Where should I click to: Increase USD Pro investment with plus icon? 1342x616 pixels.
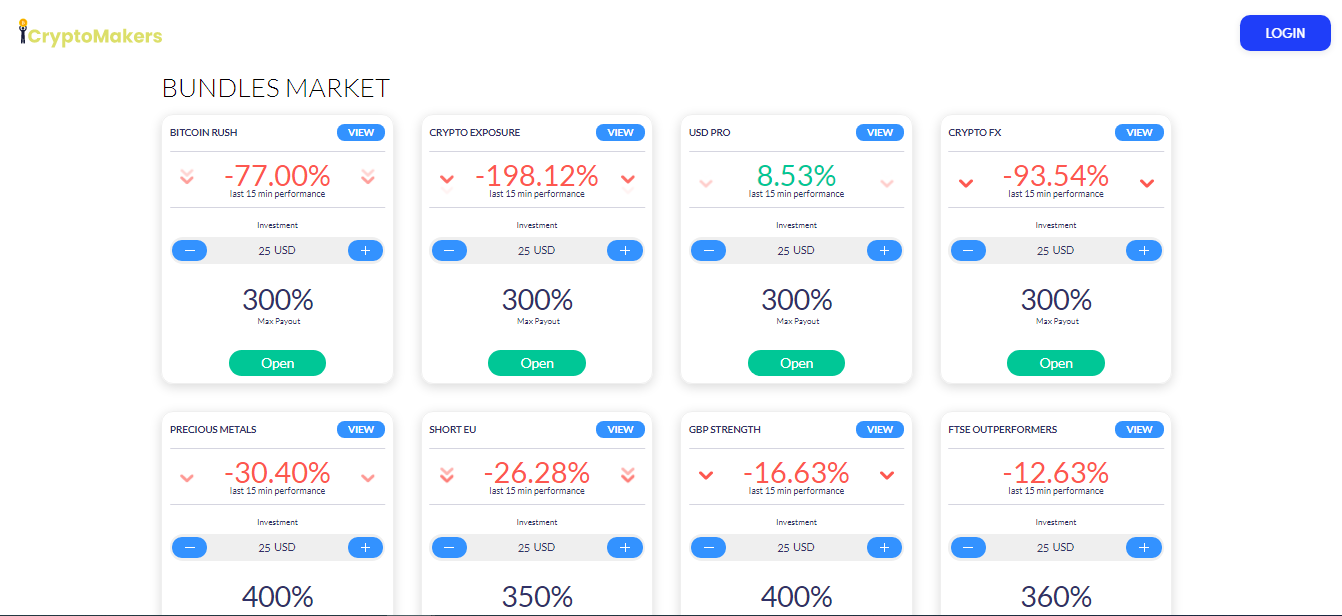point(884,250)
